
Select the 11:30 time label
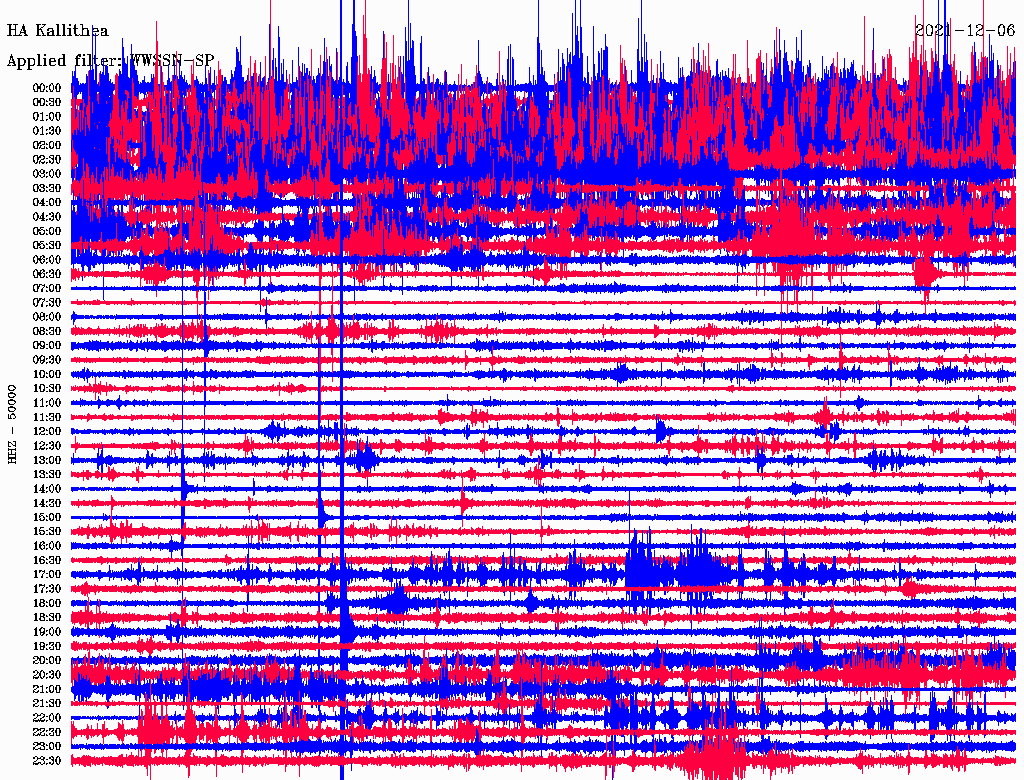47,417
